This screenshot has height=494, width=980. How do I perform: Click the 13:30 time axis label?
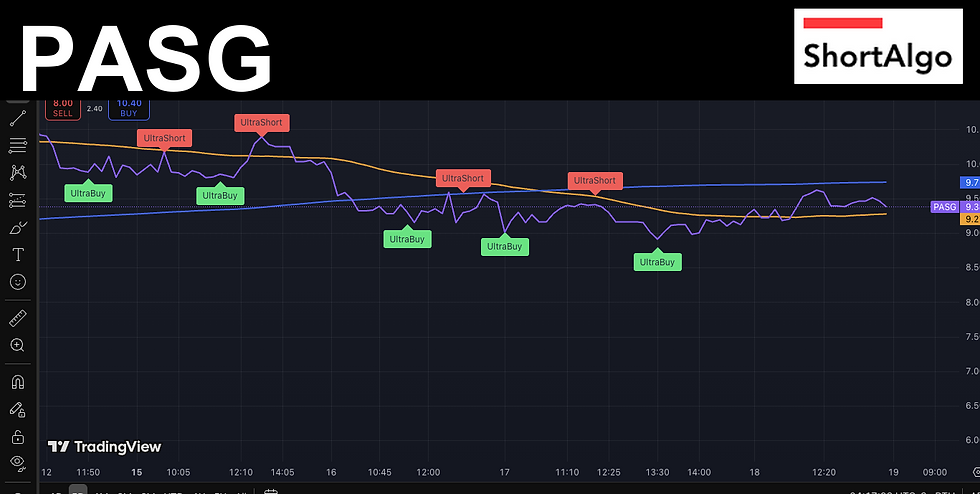tap(658, 472)
